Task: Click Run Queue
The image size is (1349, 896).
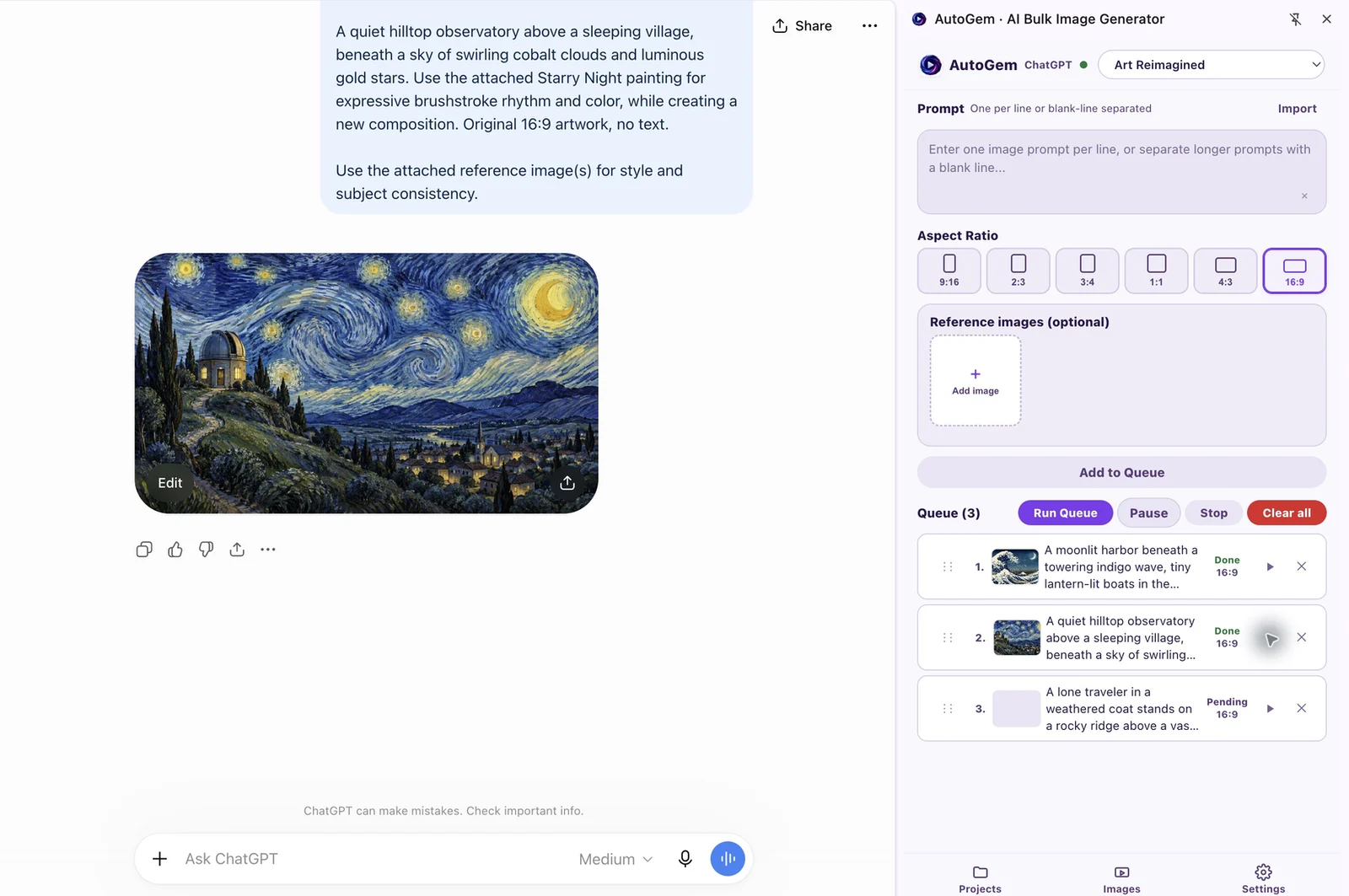Action: point(1065,512)
